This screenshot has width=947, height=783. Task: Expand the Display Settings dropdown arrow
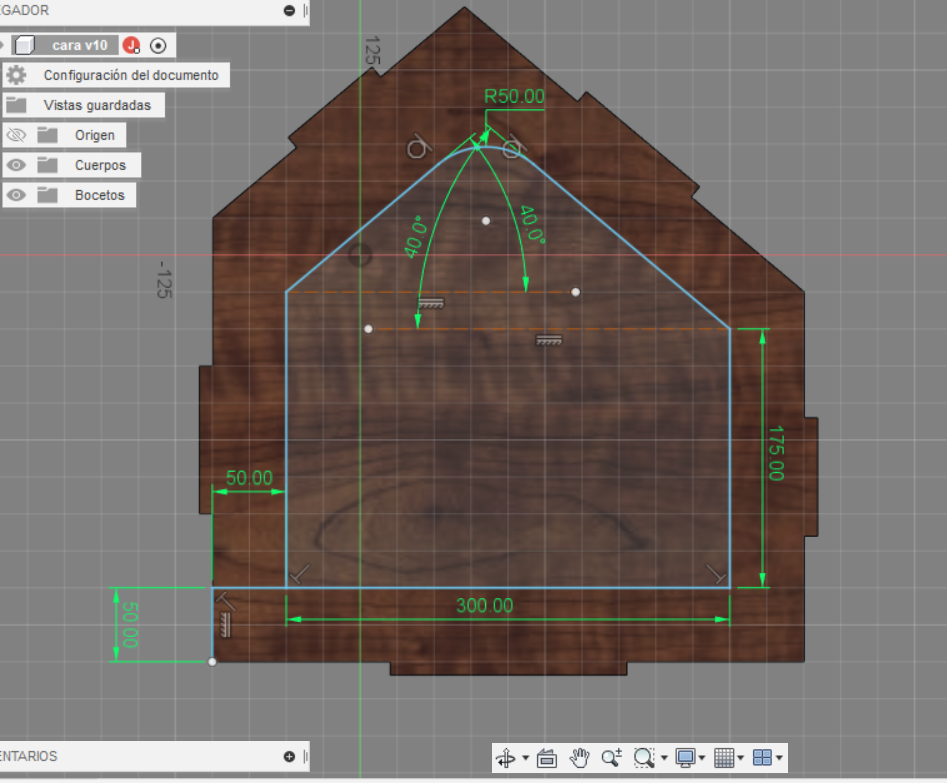tap(702, 758)
